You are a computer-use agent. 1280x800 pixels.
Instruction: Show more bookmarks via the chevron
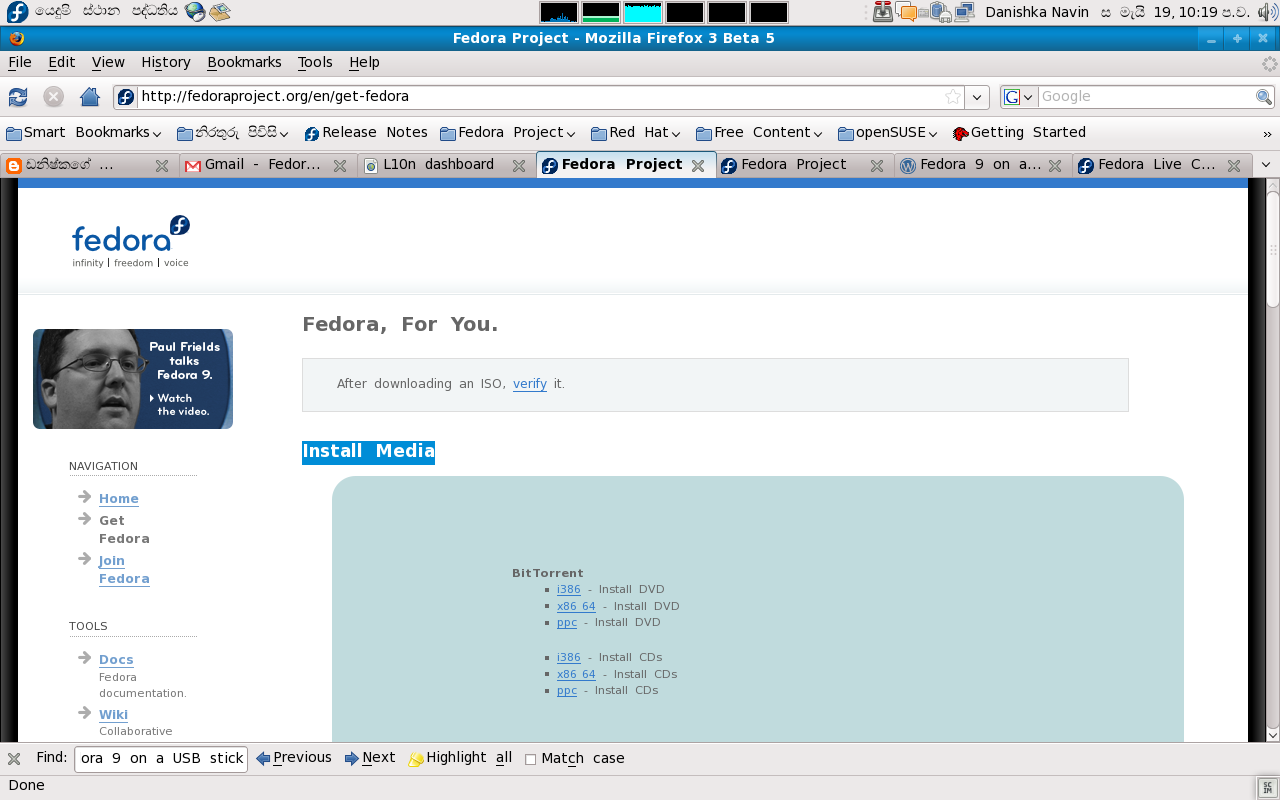[x=1268, y=134]
